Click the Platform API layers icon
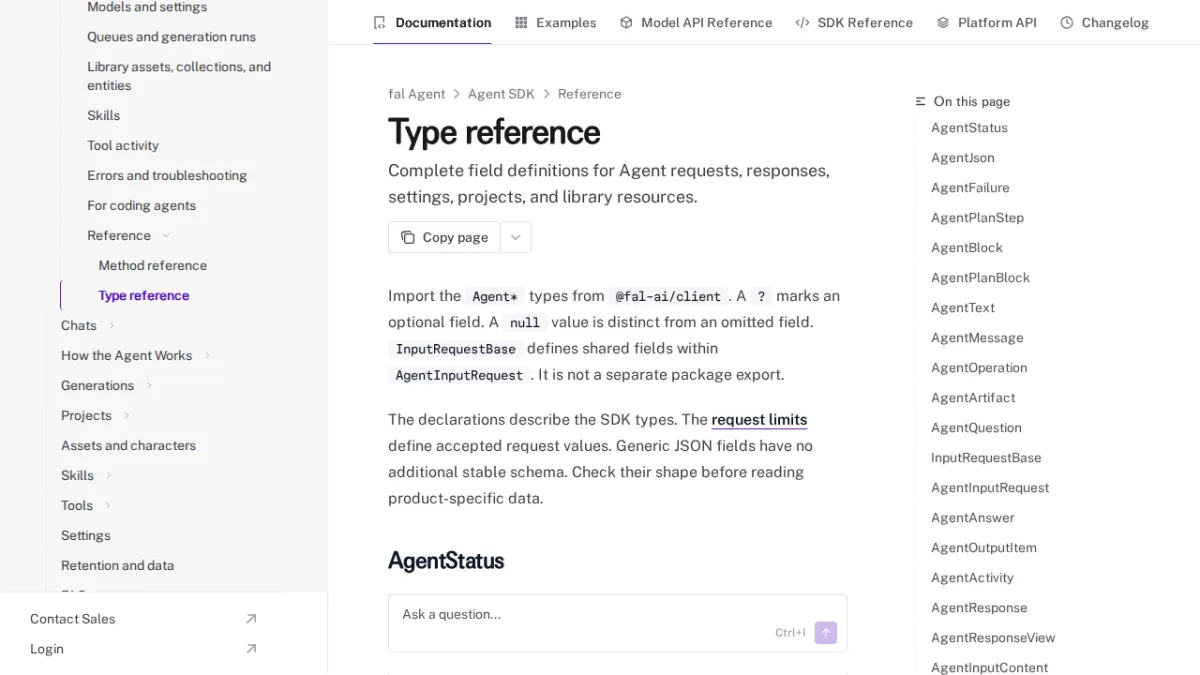Screen dimensions: 1200x675 [943, 22]
